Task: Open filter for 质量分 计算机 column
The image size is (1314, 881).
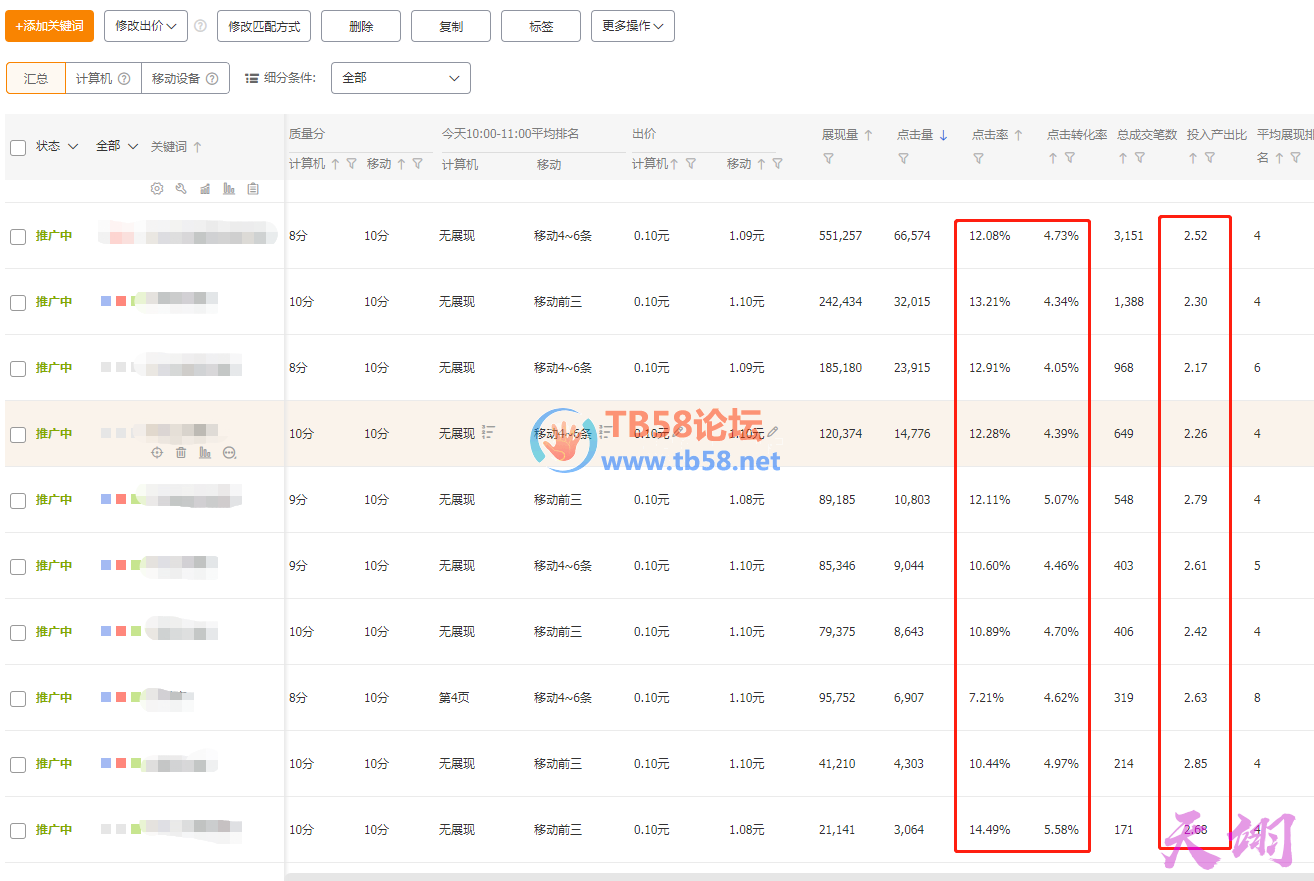Action: click(351, 163)
